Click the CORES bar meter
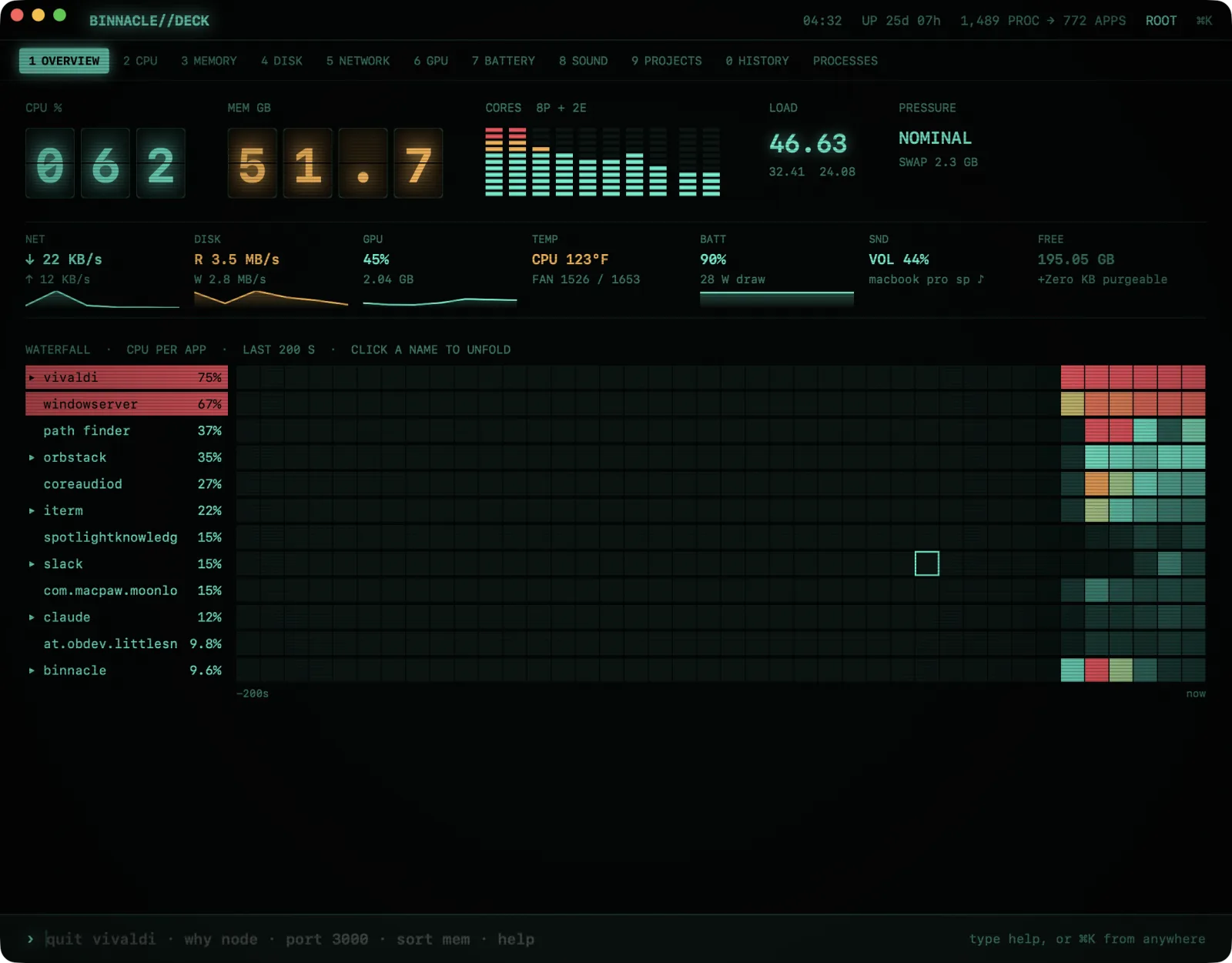This screenshot has height=963, width=1232. tap(603, 162)
